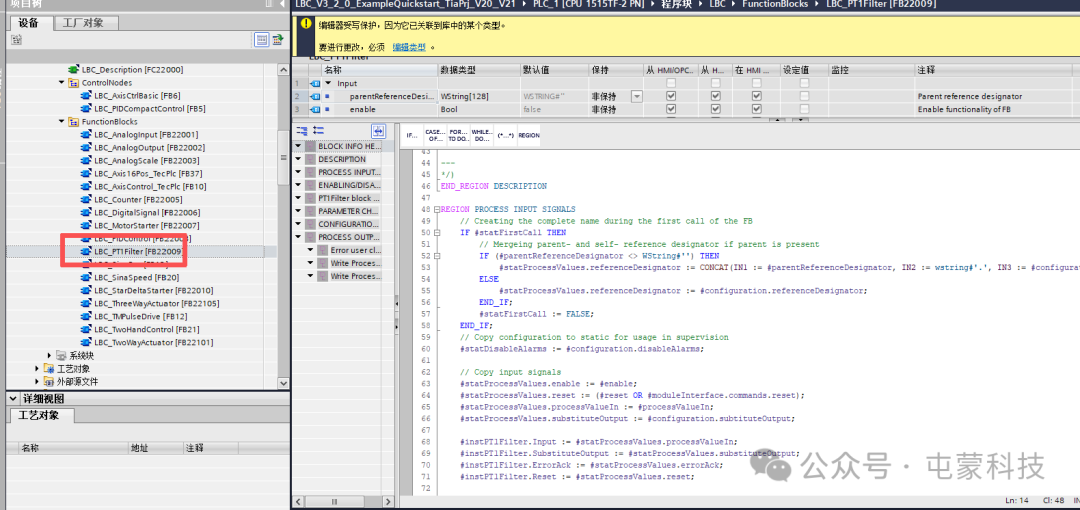Select the 设备 tab

(x=28, y=22)
